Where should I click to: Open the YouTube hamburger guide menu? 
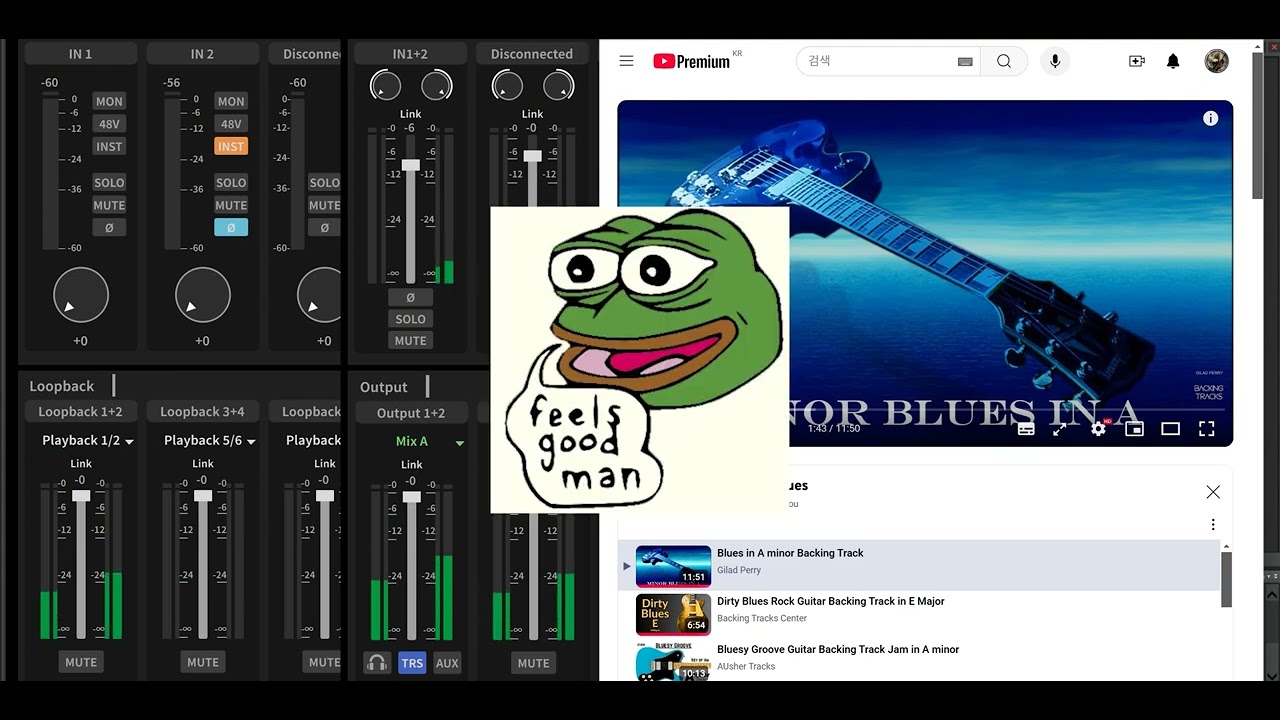pos(626,61)
